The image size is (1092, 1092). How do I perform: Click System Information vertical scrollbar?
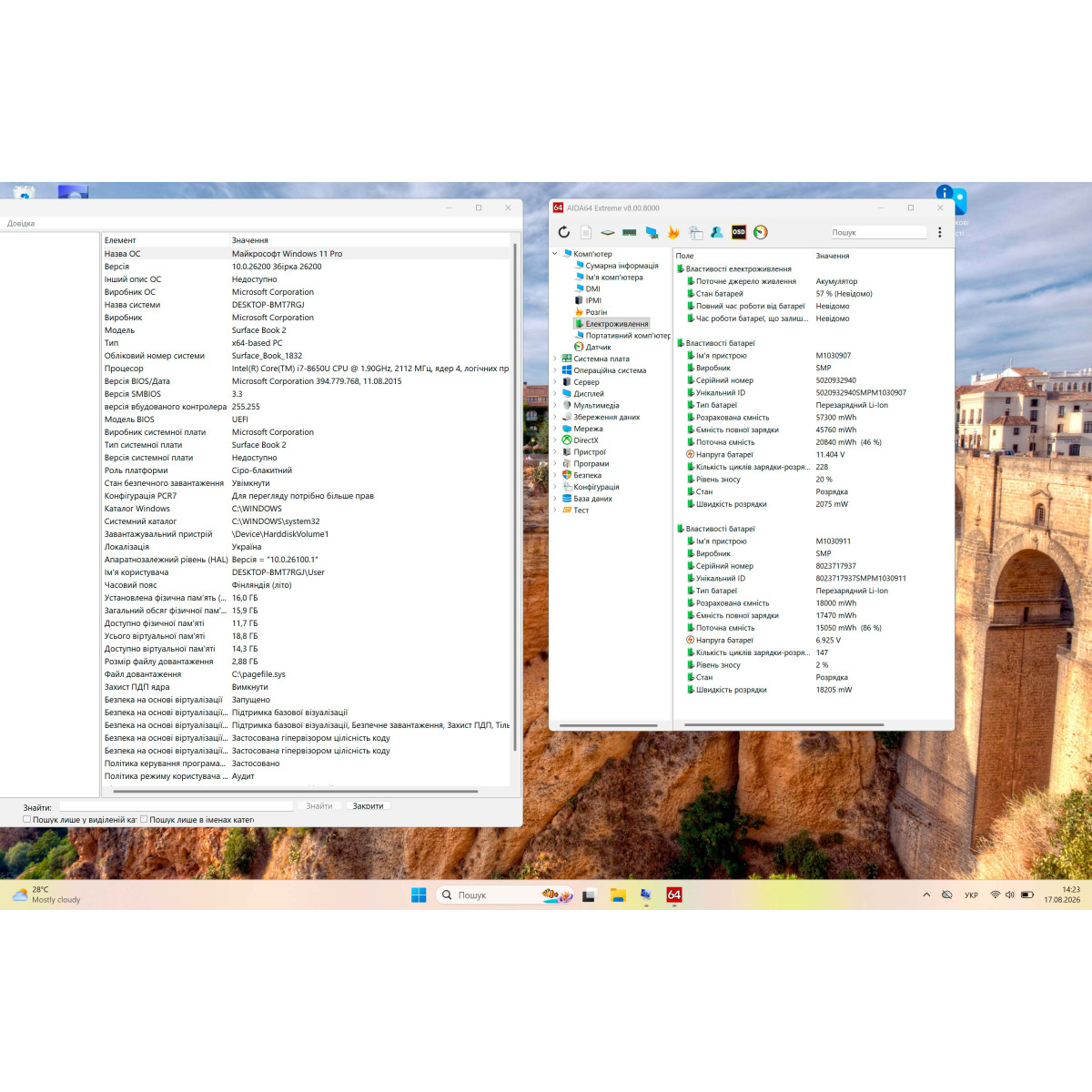pos(516,497)
